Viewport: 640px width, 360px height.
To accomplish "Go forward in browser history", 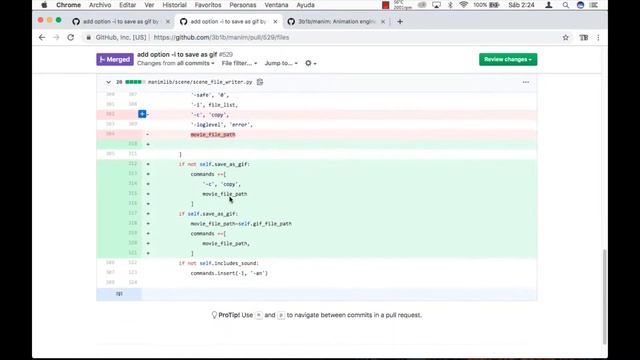I will (56, 37).
